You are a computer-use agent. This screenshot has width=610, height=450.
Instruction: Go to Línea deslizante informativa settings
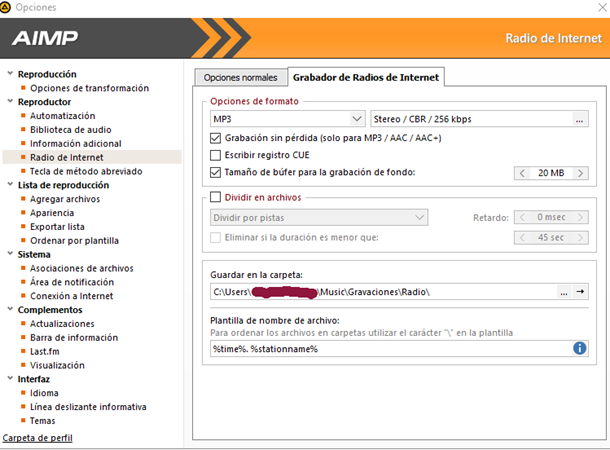tap(88, 407)
